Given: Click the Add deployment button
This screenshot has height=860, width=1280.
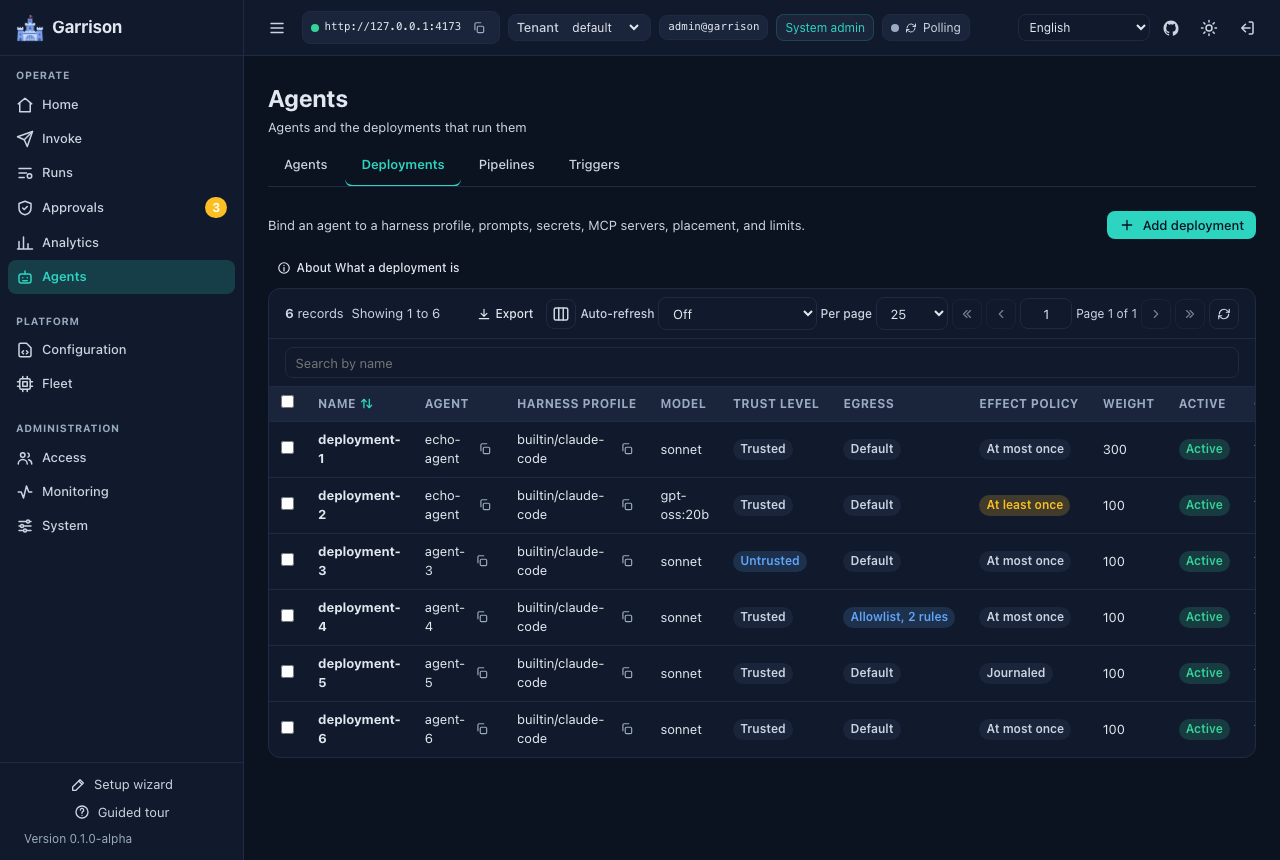Looking at the screenshot, I should 1181,226.
